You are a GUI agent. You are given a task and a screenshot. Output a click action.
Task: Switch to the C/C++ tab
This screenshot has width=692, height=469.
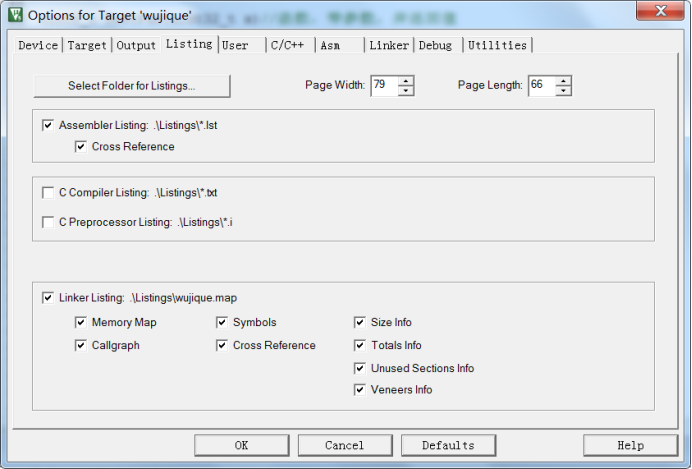coord(291,45)
